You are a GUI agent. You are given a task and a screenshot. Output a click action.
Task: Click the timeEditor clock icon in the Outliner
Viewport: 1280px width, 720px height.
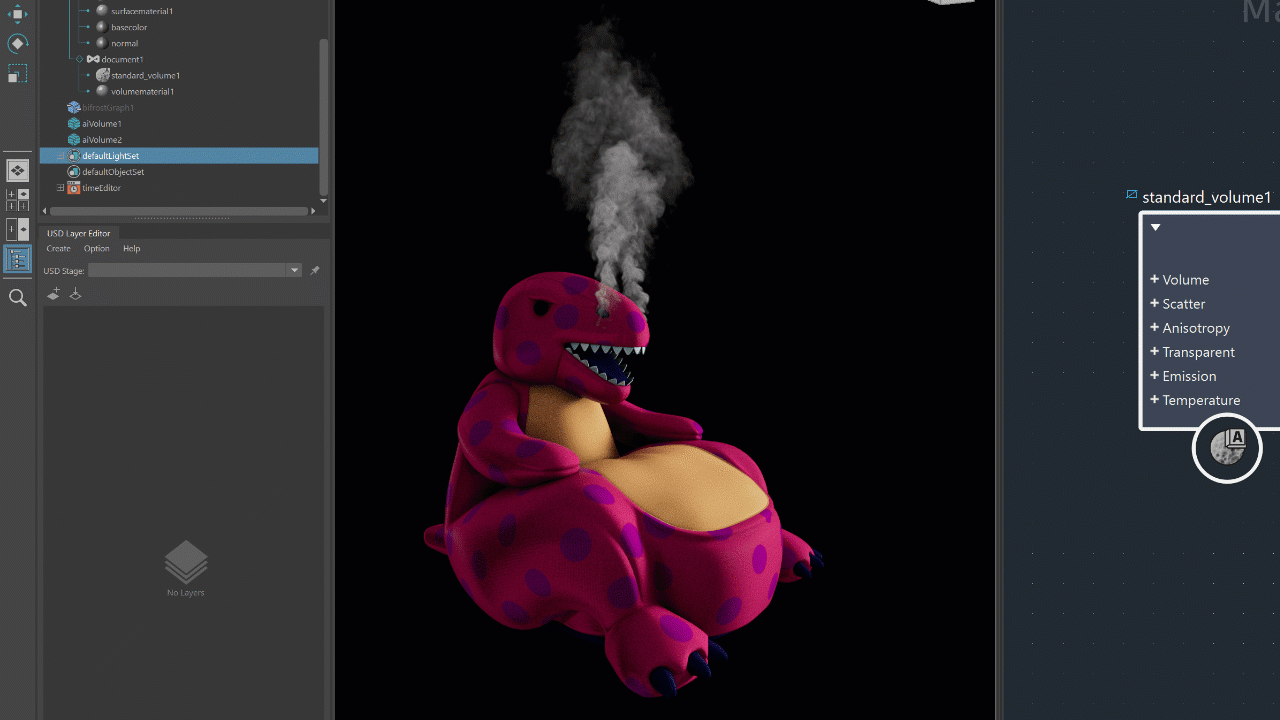point(73,187)
